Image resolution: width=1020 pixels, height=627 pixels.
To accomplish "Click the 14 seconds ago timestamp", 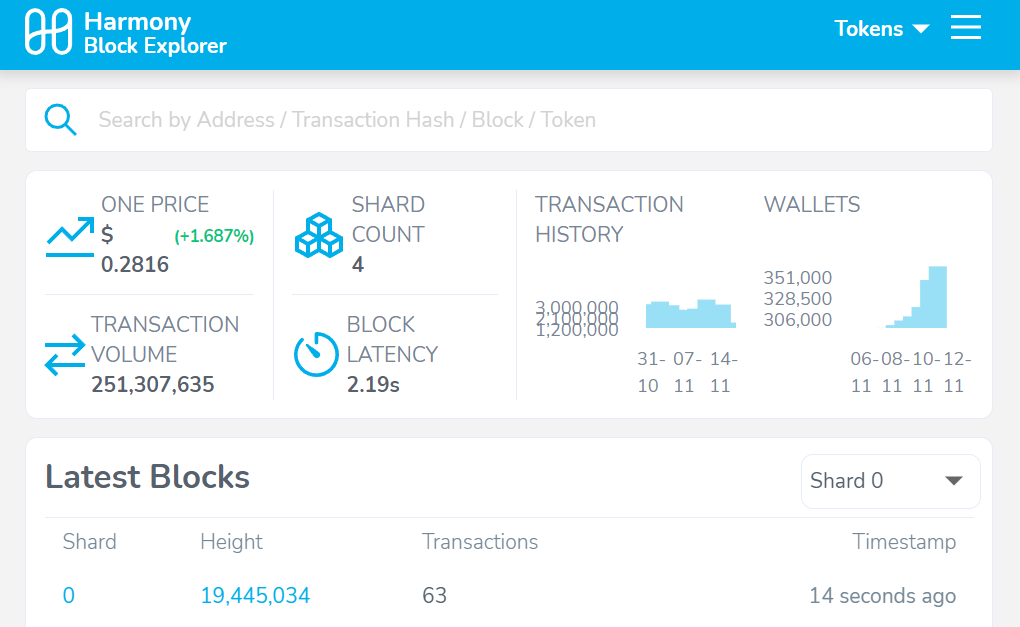I will coord(883,596).
